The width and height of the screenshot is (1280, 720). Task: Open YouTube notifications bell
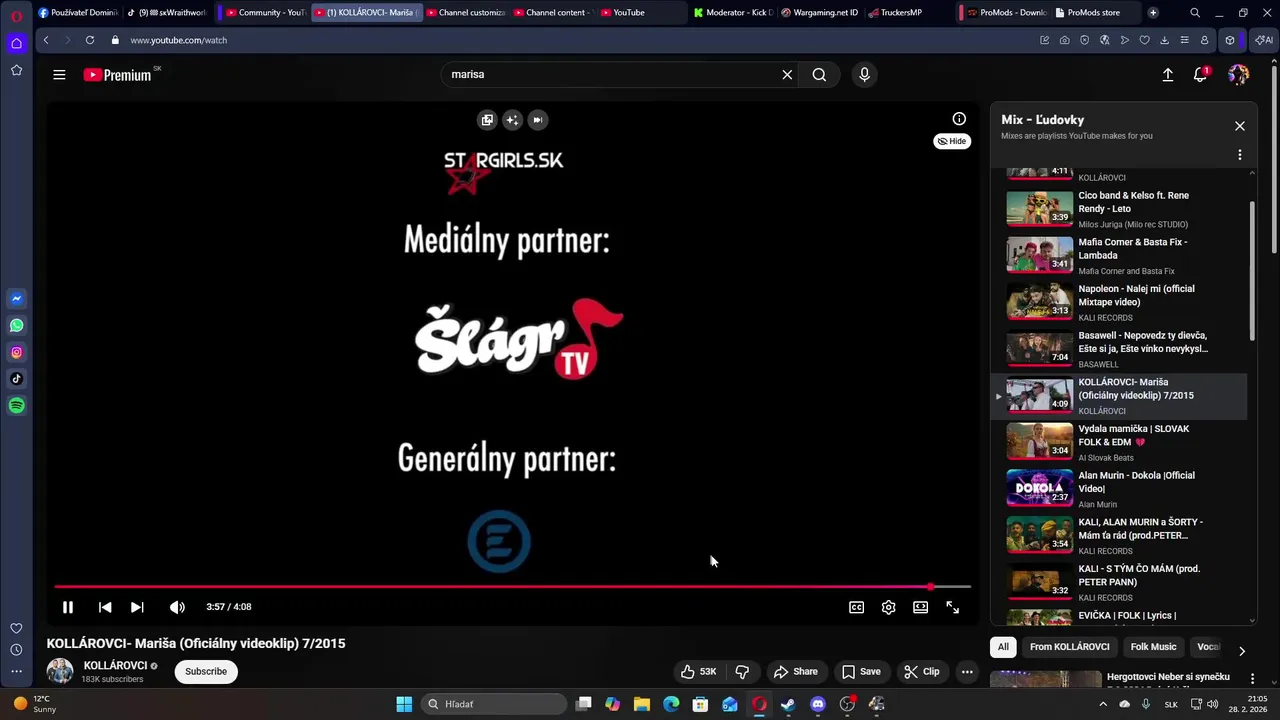pos(1201,74)
